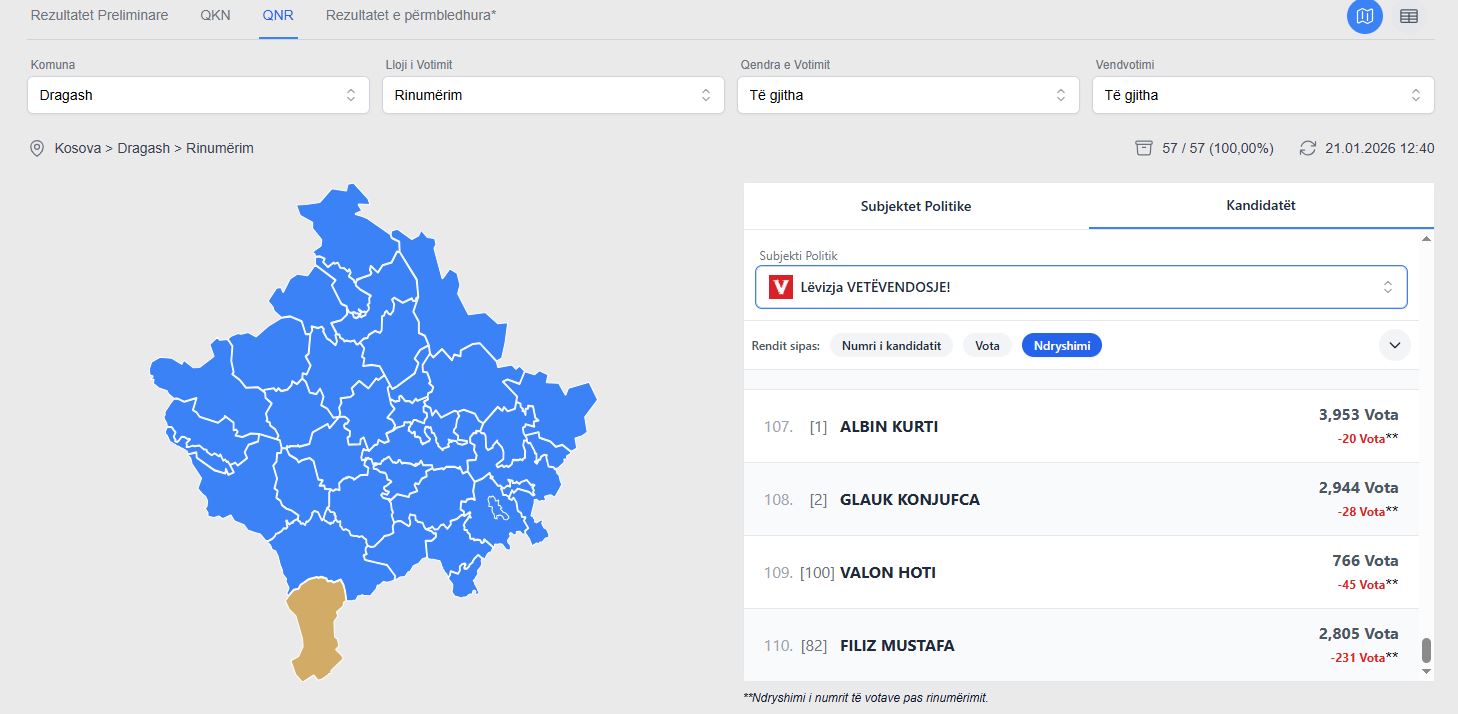Open the Subjektet Politike tab

tap(916, 206)
